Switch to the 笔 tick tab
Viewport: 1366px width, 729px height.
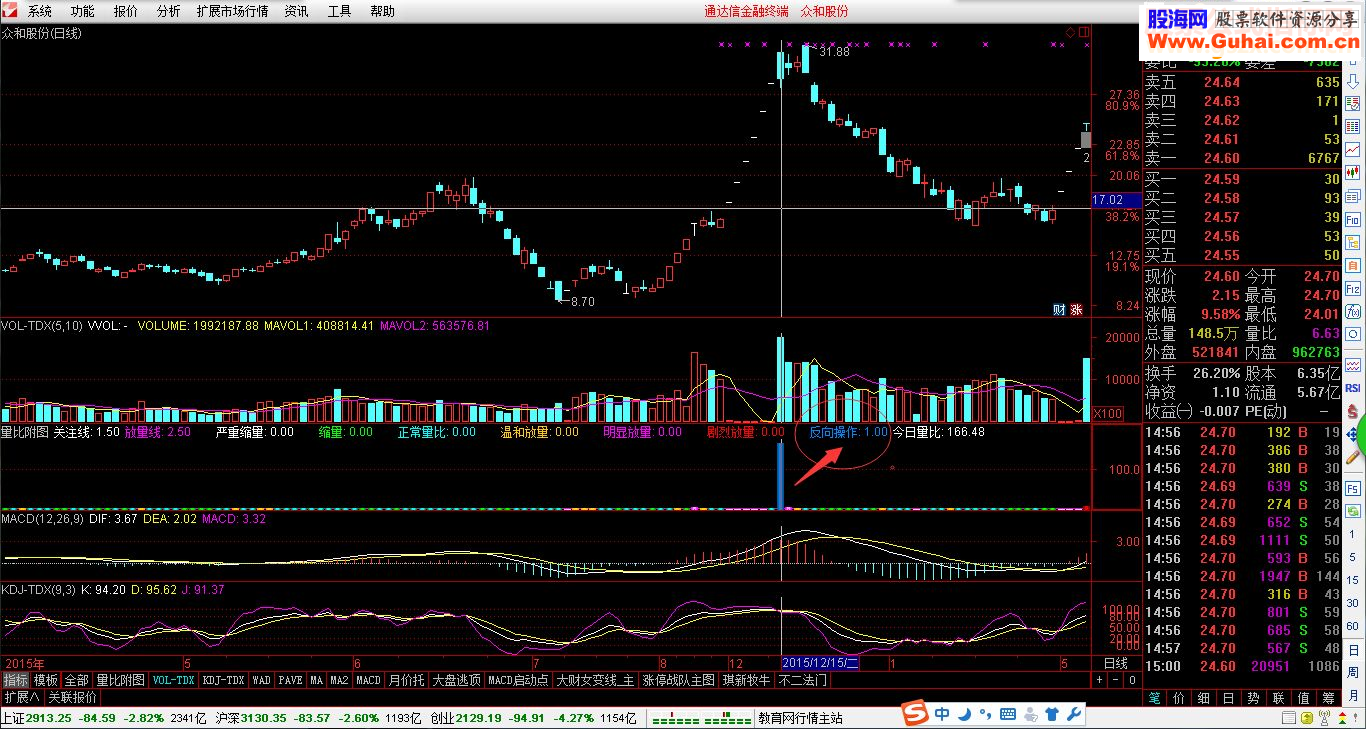[x=1155, y=697]
